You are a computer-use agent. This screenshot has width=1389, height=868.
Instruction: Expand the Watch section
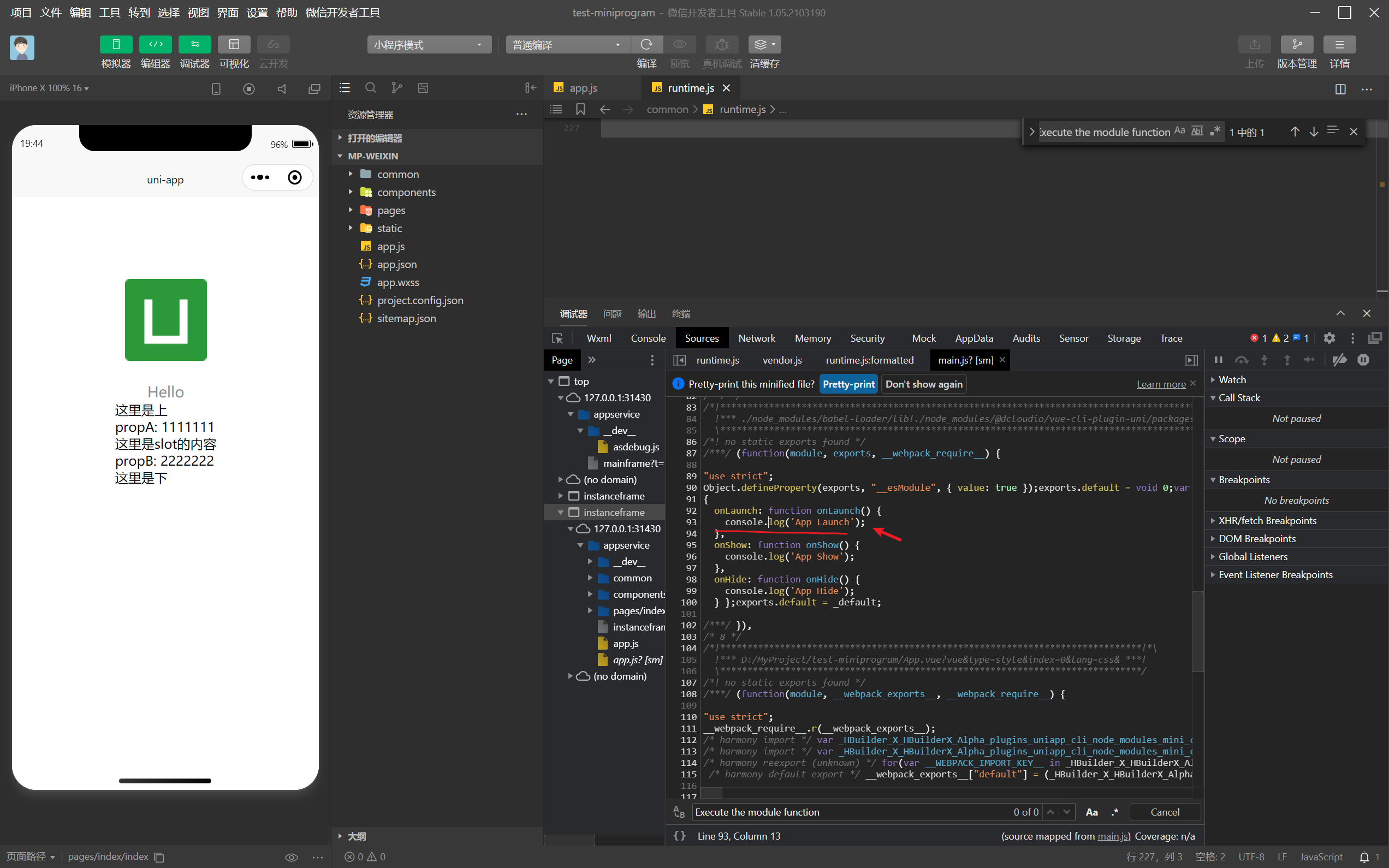point(1232,379)
